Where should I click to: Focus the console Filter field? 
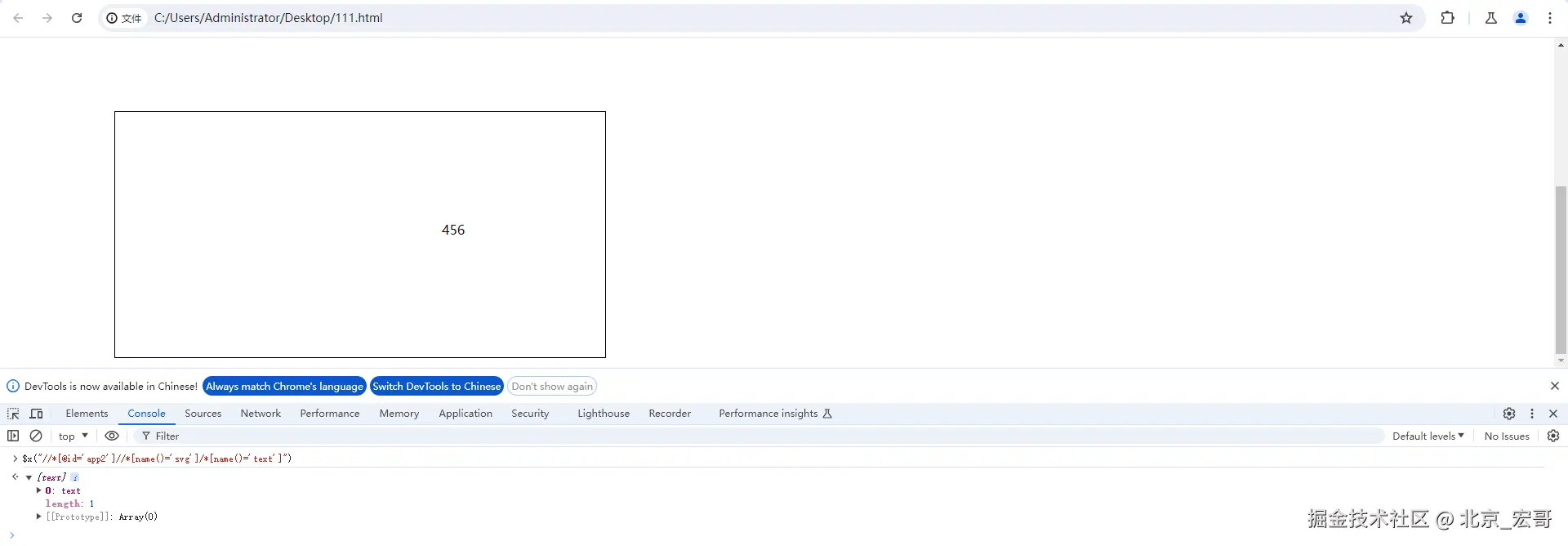click(759, 436)
